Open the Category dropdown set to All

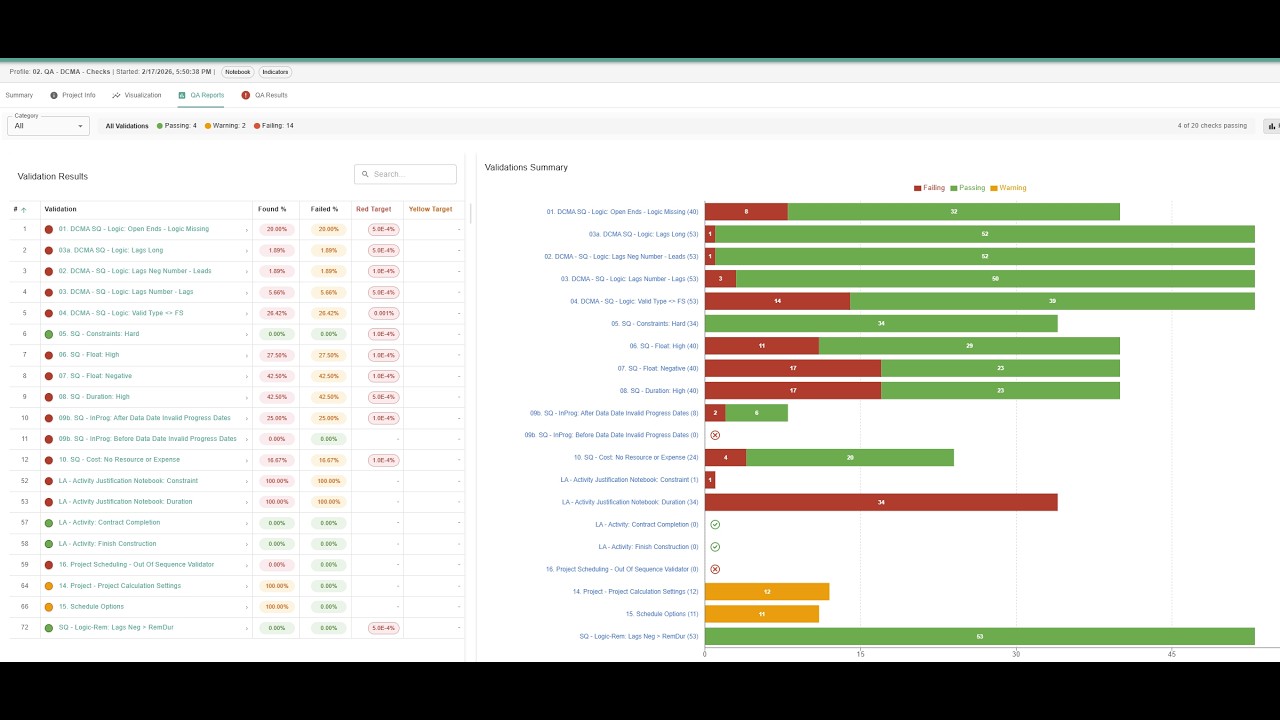(x=48, y=125)
